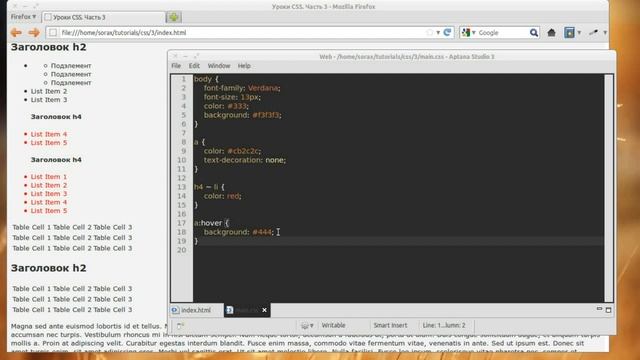Click the first 'Подэлемент' sub-item
The image size is (640, 360).
coord(71,65)
